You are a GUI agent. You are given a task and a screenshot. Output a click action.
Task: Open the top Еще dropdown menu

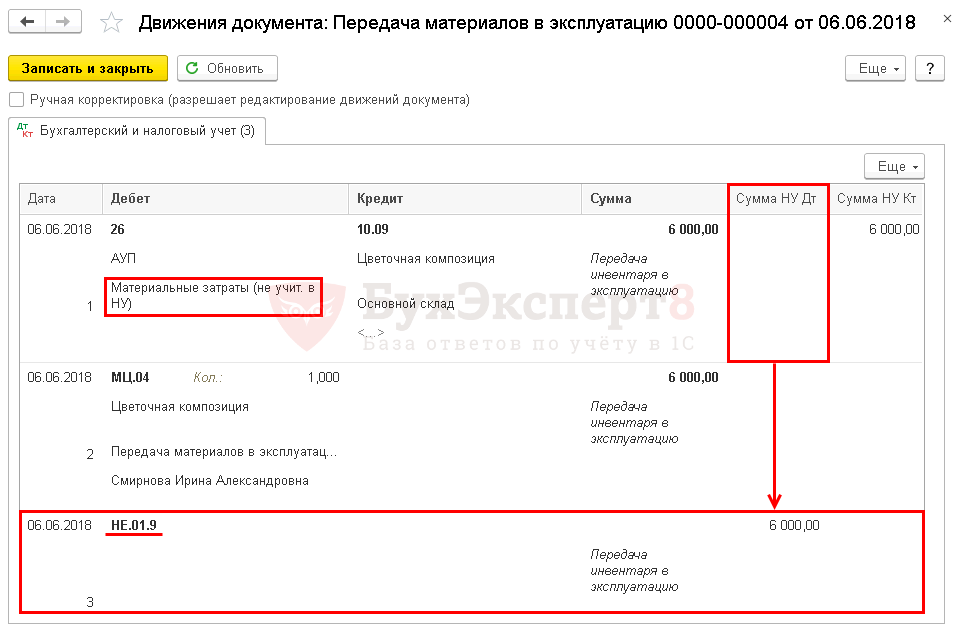[879, 68]
